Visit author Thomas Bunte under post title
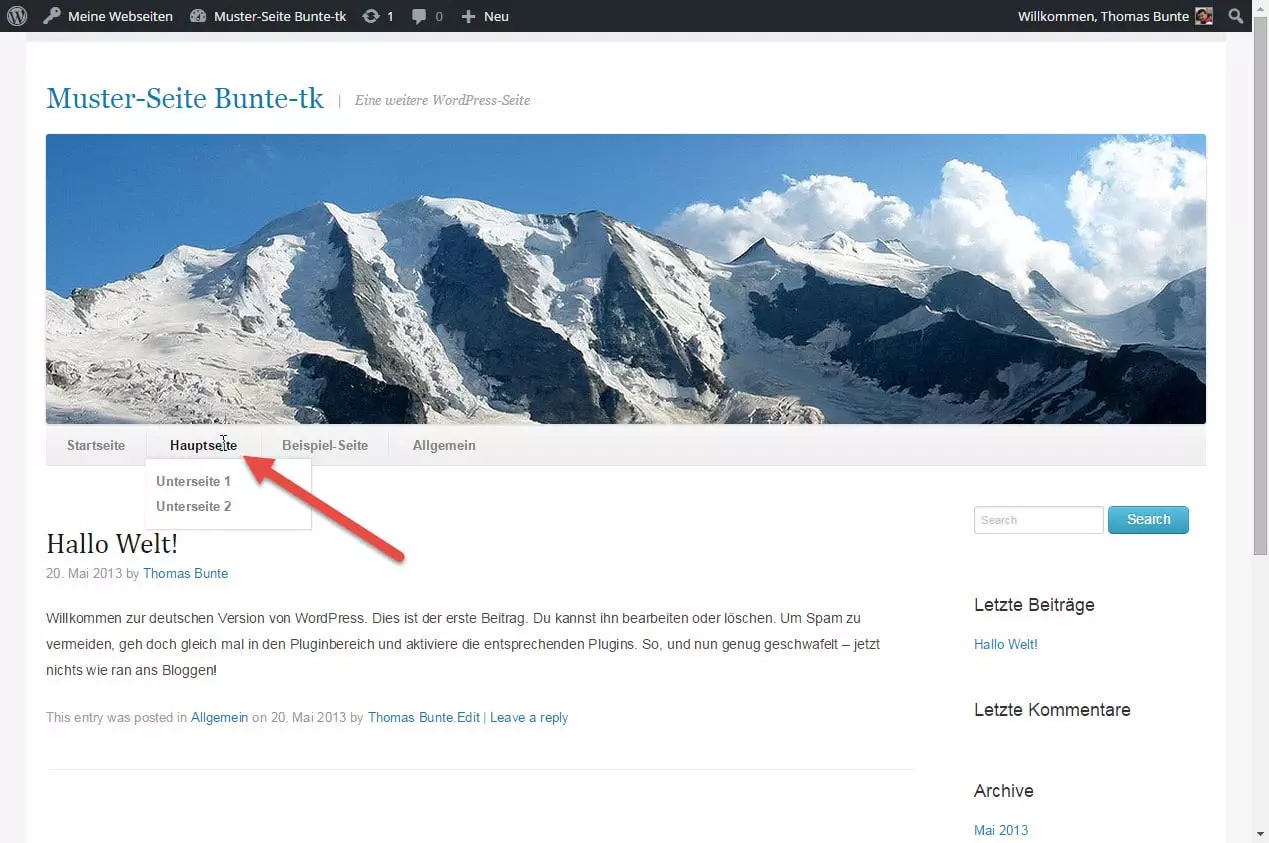 click(x=185, y=573)
